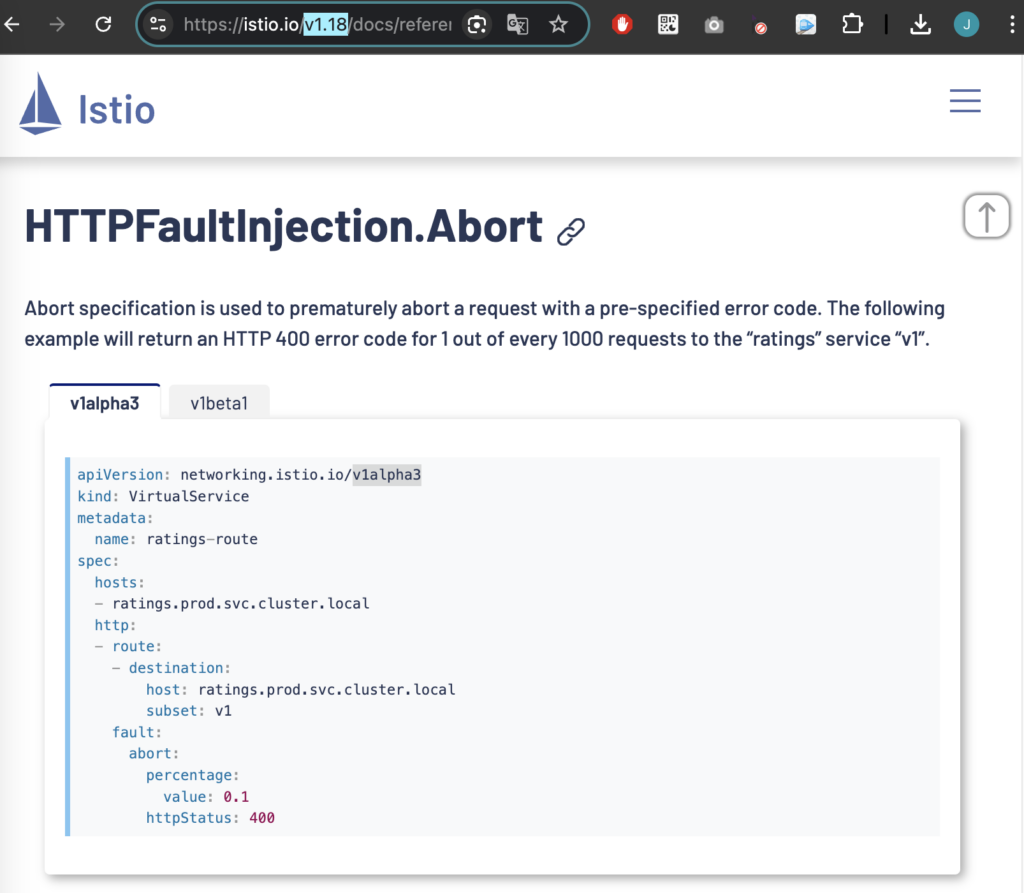The width and height of the screenshot is (1024, 893).
Task: Open the extension with red blocked badge
Action: pyautogui.click(x=760, y=26)
